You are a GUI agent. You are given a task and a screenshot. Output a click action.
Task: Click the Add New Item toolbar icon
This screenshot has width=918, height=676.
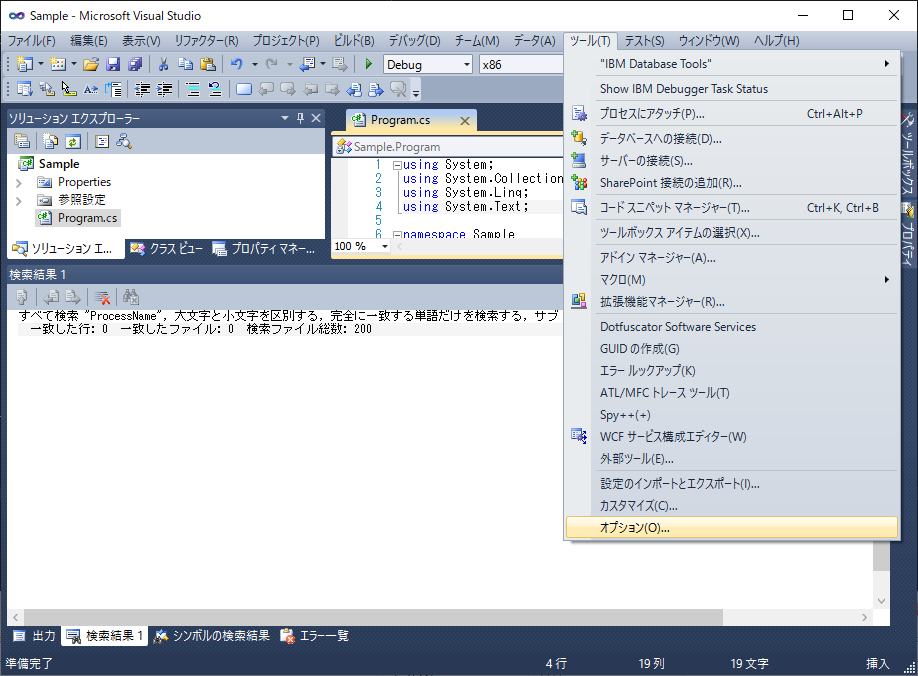click(57, 64)
